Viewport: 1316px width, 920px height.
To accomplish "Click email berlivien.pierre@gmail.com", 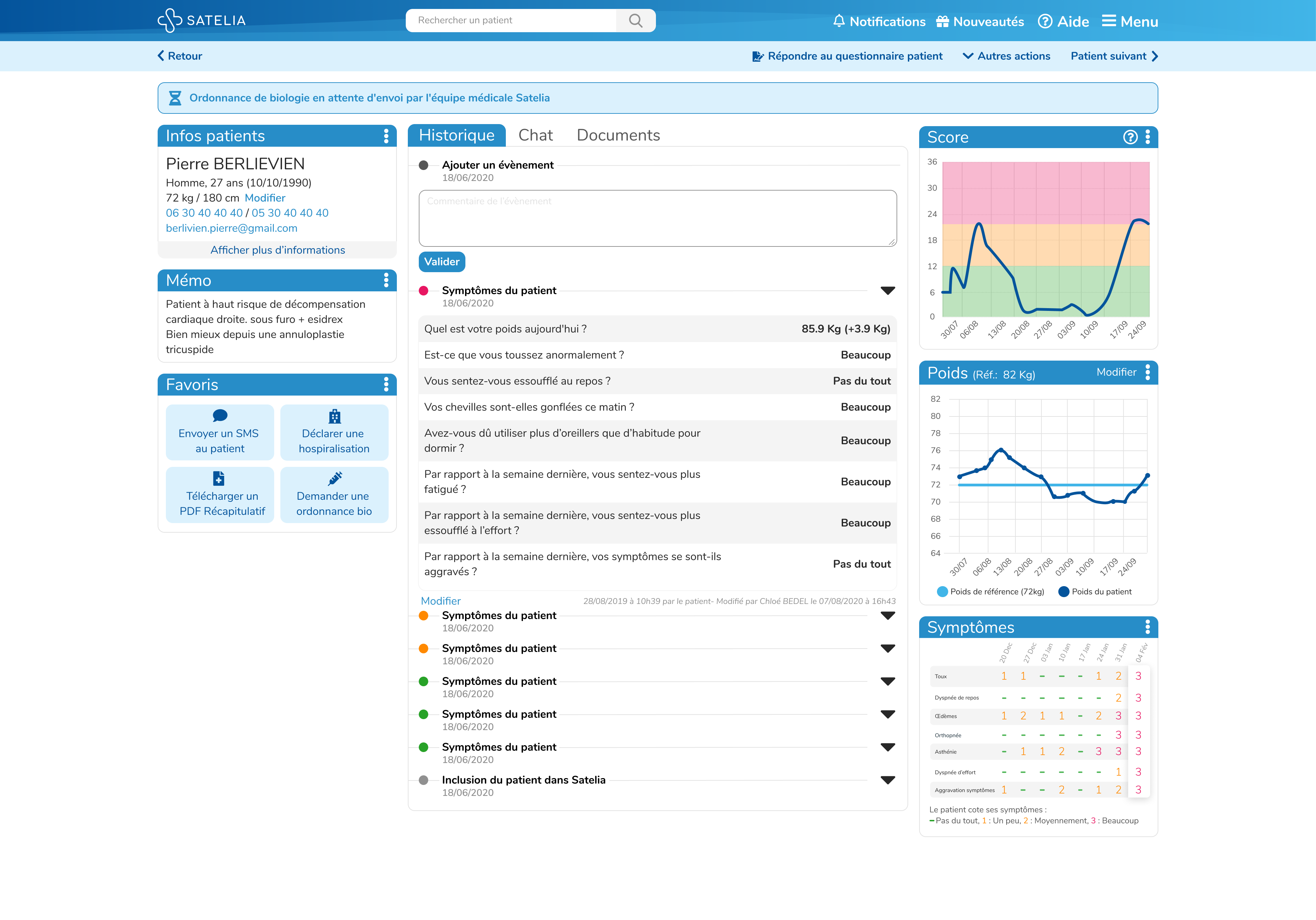I will click(232, 228).
